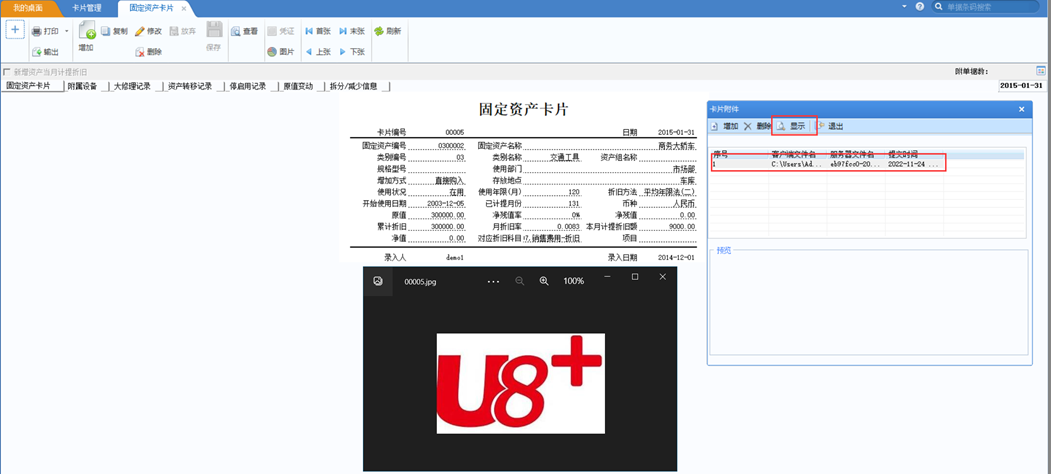The image size is (1051, 474).
Task: Click the 图片 (Picture) toolbar button
Action: click(x=281, y=52)
